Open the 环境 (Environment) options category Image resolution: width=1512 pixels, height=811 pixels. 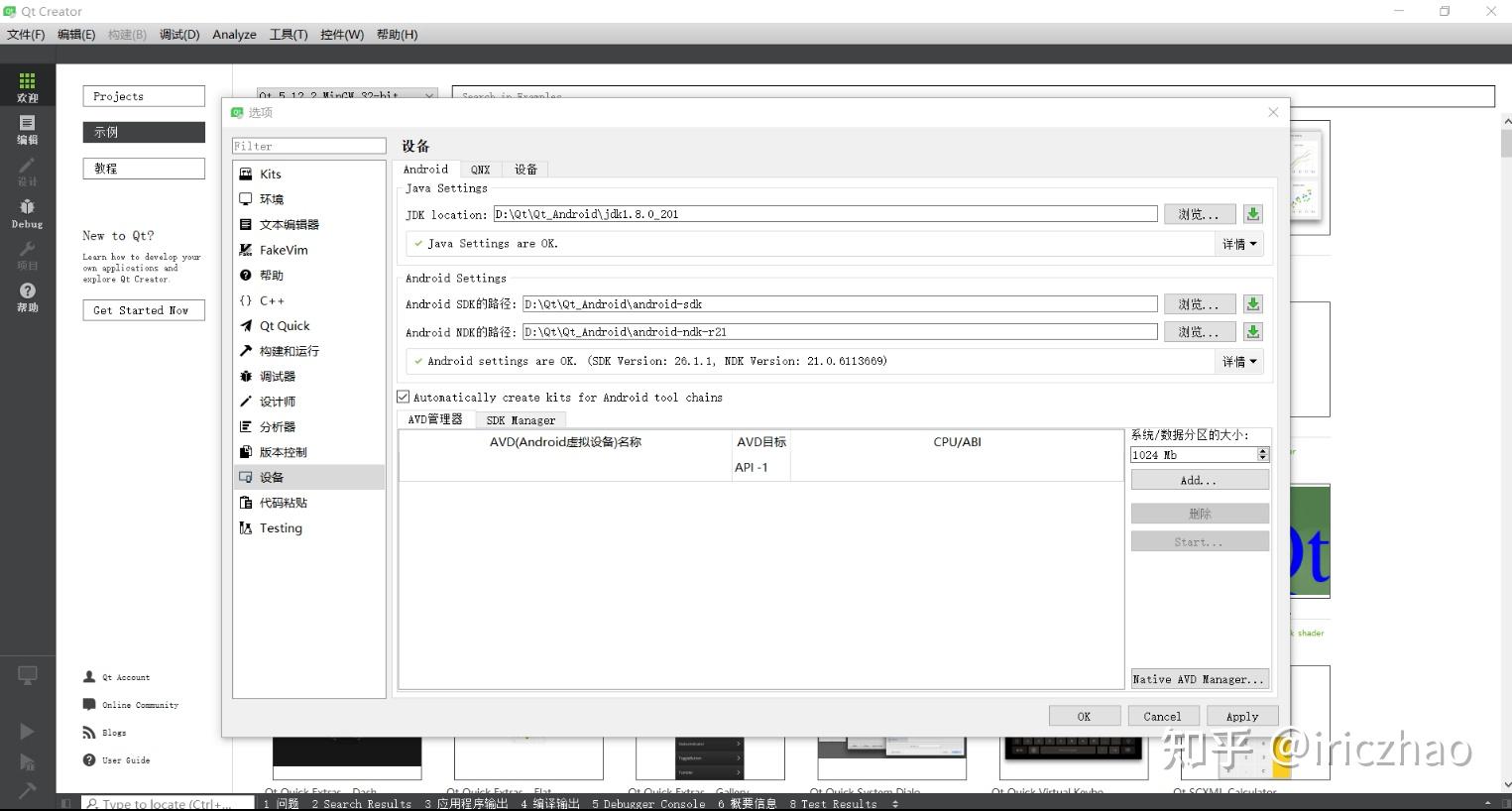coord(309,199)
